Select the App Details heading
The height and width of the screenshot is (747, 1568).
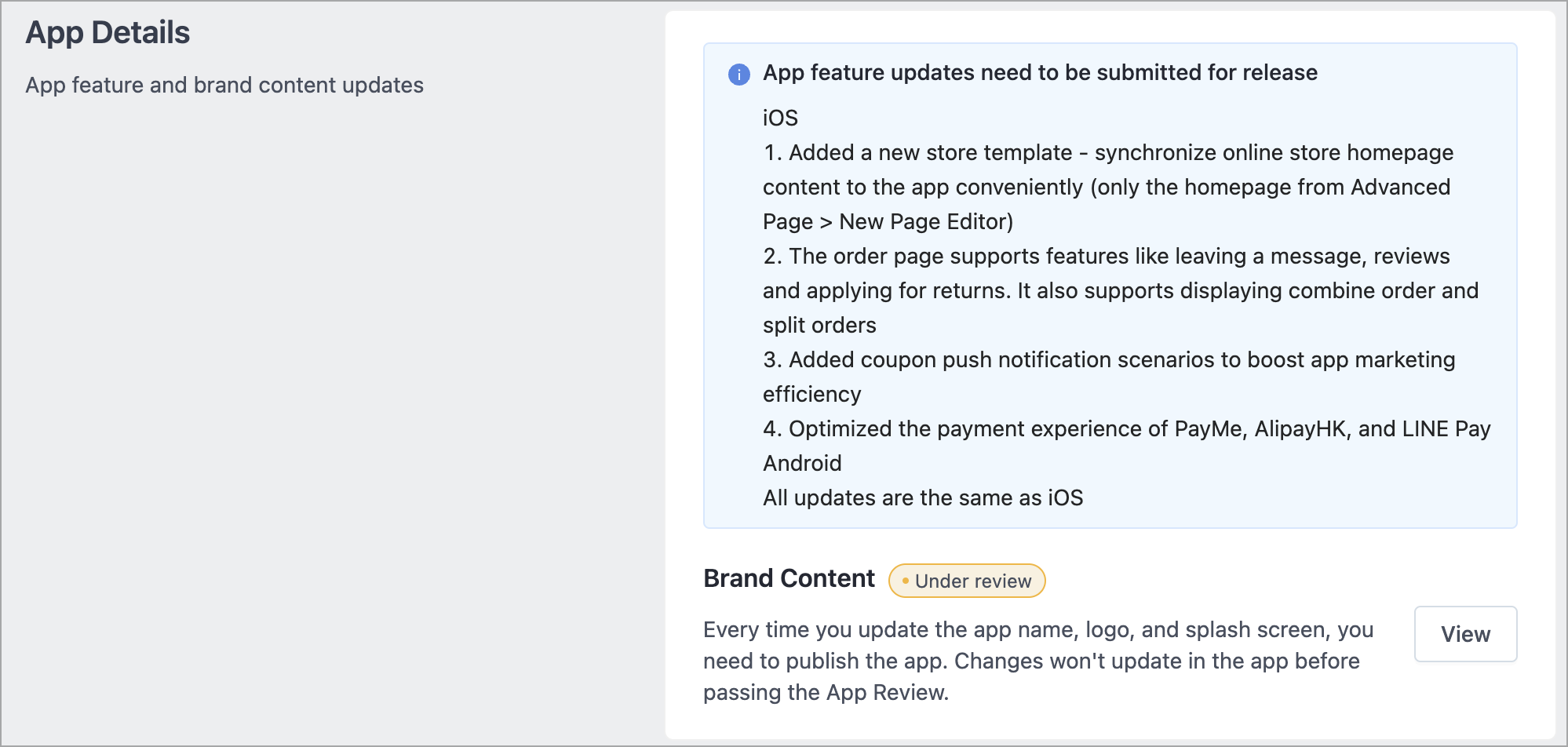click(108, 33)
